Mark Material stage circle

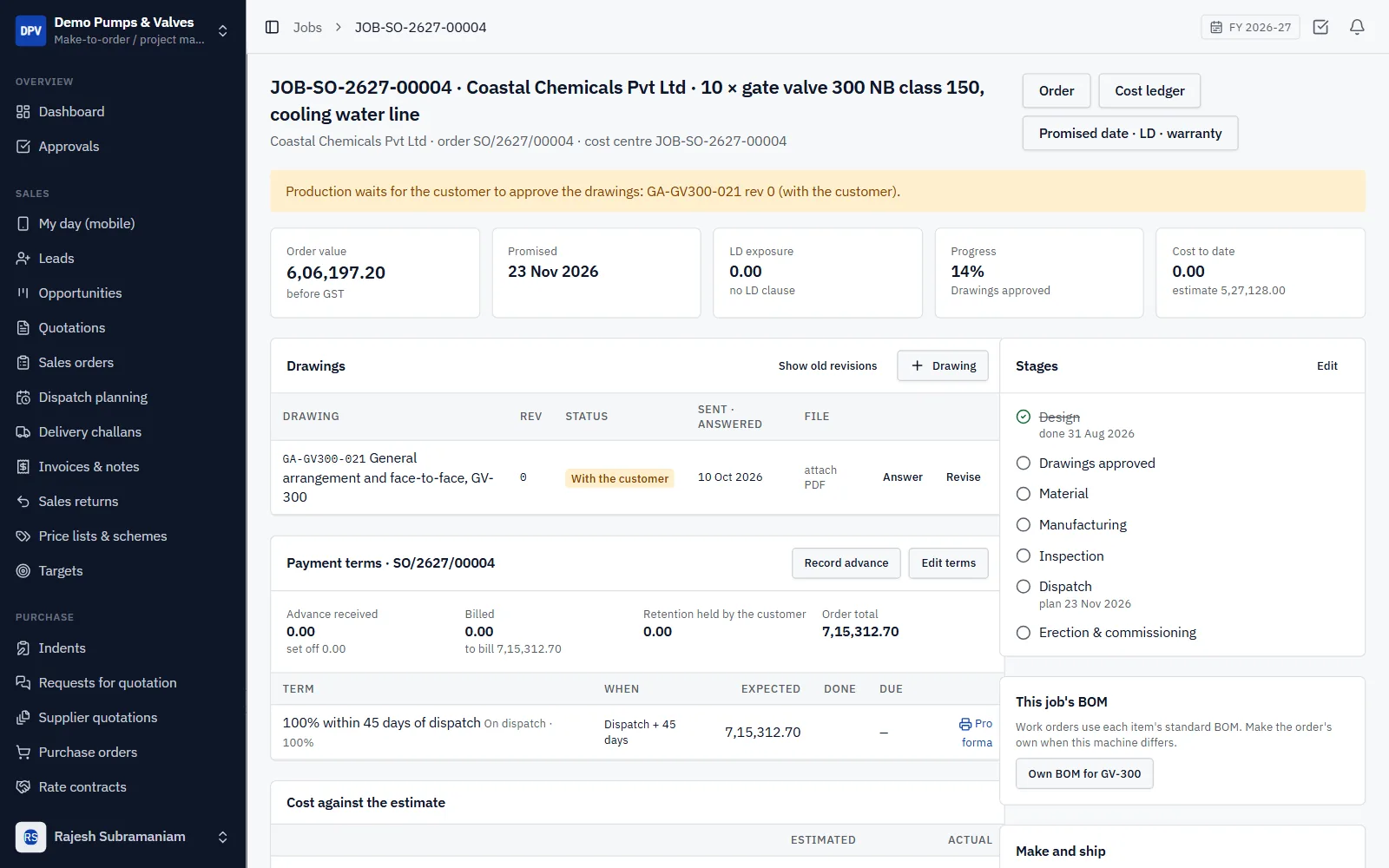tap(1024, 494)
